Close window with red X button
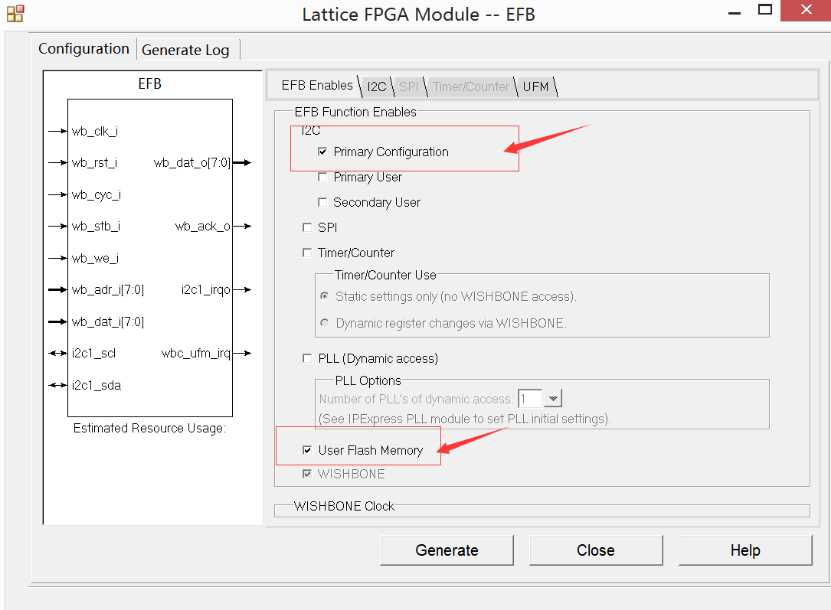The width and height of the screenshot is (831, 610). pyautogui.click(x=806, y=10)
